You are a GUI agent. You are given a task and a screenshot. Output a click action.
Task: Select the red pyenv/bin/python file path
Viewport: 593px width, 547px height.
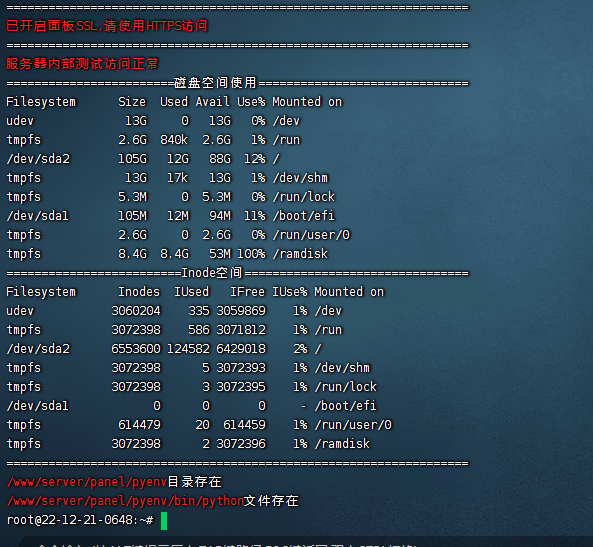[125, 501]
